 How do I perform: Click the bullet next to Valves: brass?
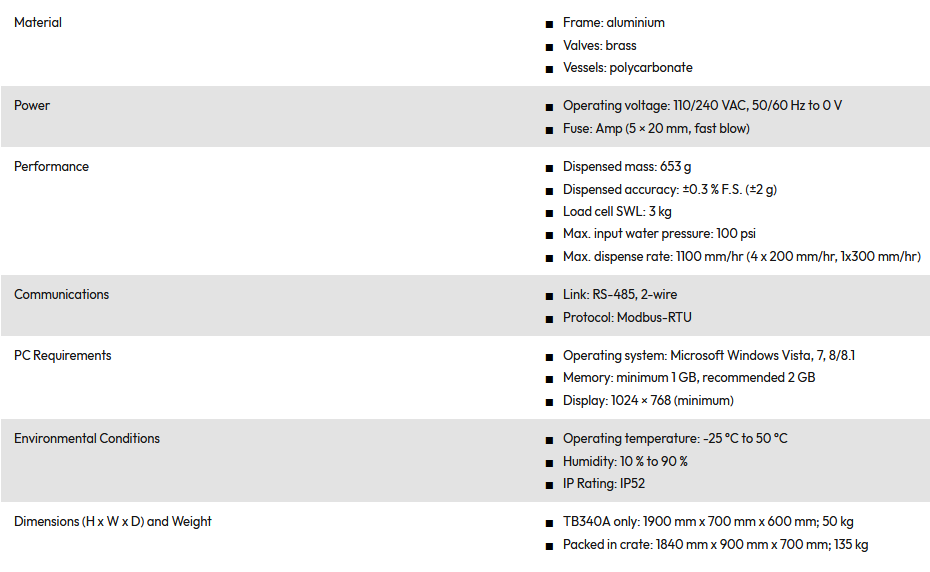coord(550,47)
